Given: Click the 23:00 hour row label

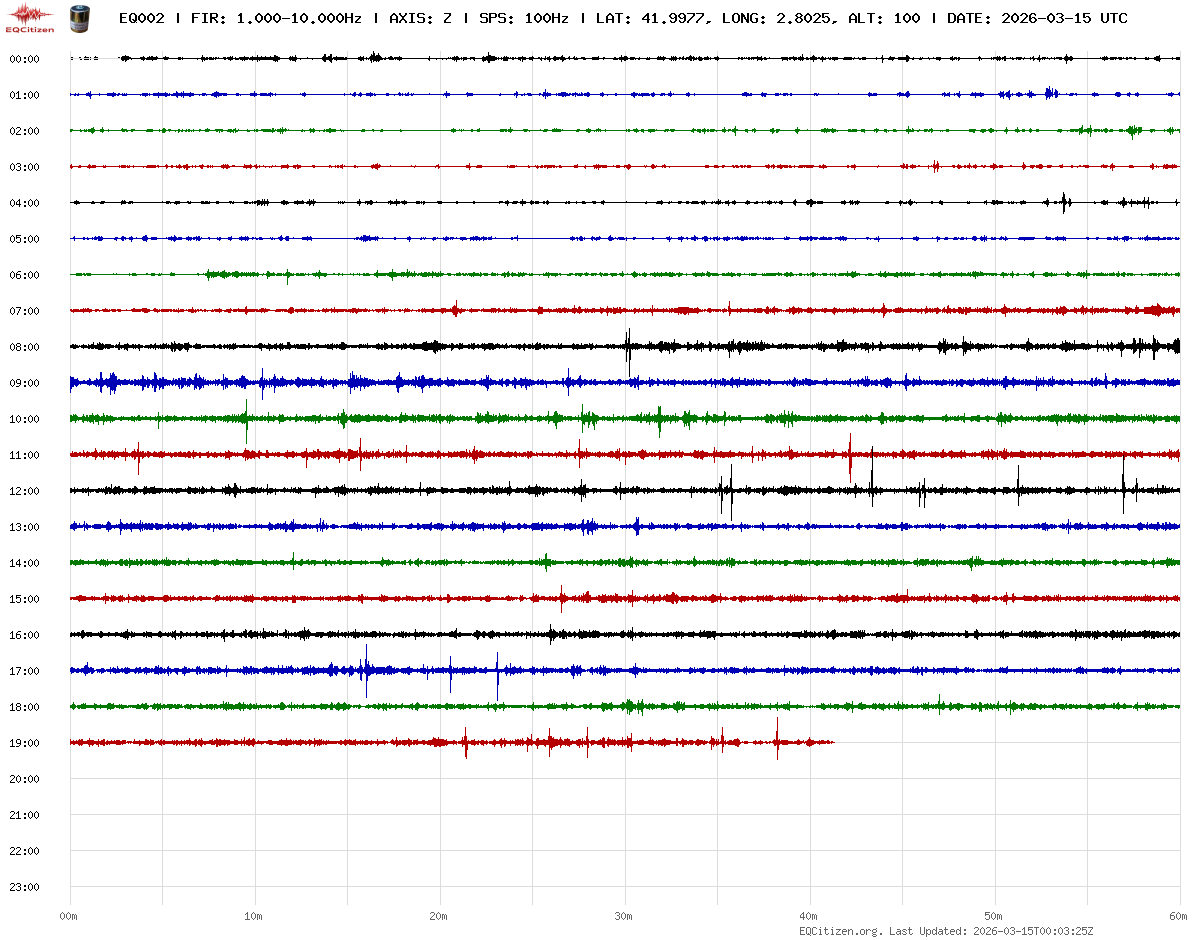Looking at the screenshot, I should (x=24, y=887).
